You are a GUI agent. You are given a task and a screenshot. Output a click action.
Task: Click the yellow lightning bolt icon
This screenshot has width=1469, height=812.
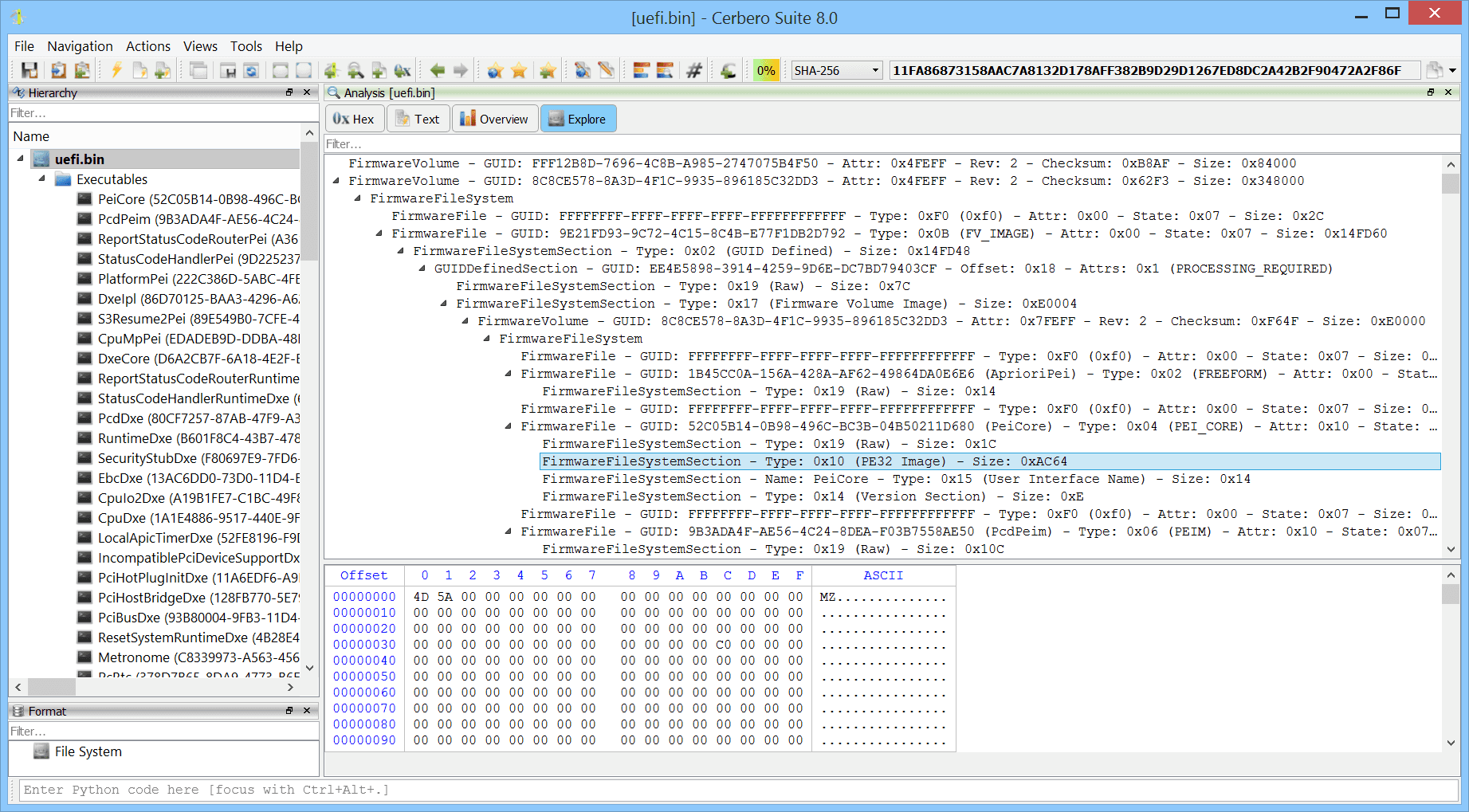coord(116,70)
